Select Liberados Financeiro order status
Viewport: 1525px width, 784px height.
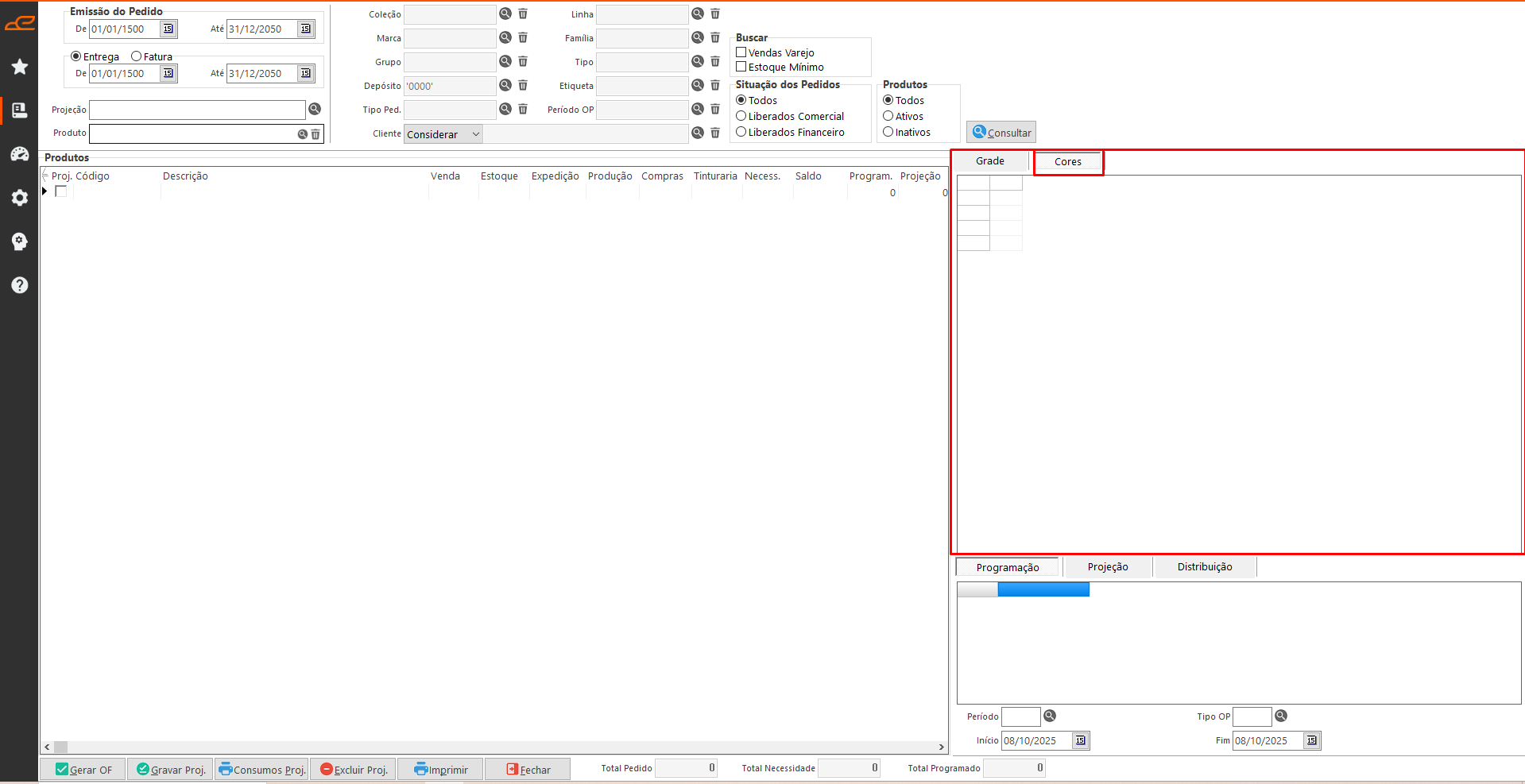(x=741, y=132)
